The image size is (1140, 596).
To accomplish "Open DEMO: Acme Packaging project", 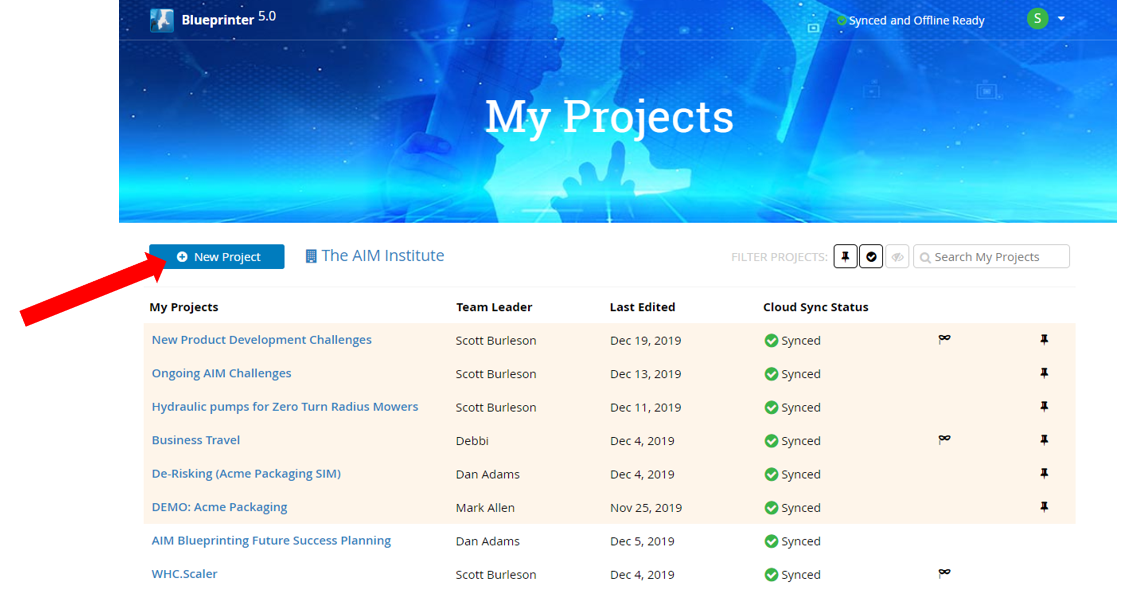I will click(x=219, y=507).
